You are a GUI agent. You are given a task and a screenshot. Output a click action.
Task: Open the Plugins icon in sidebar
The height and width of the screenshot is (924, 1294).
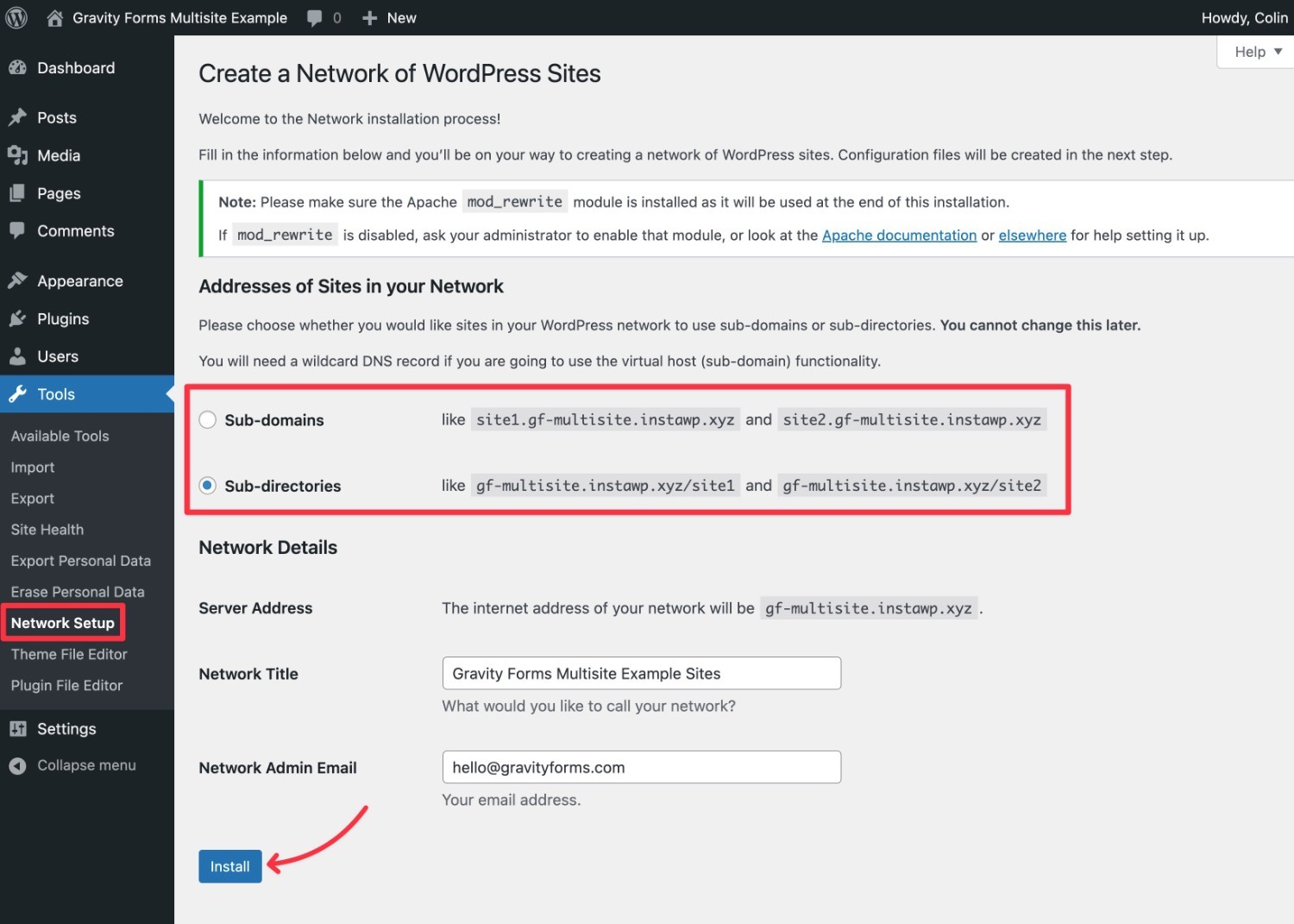[18, 318]
